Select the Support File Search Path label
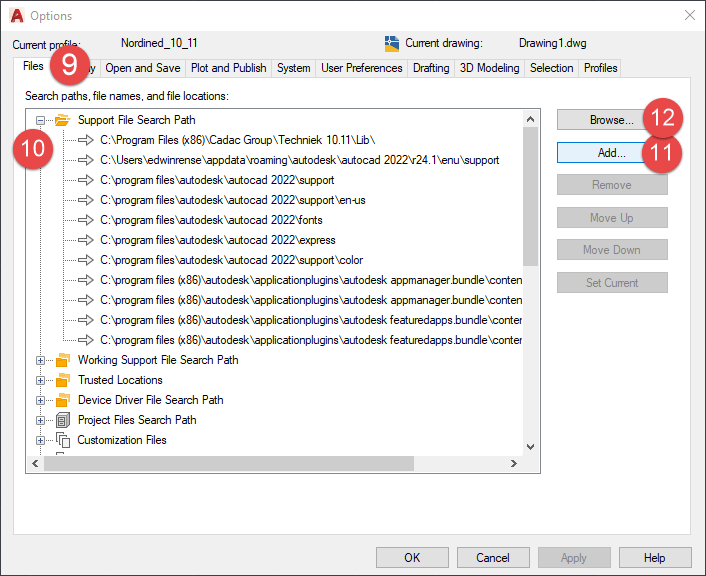 136,120
